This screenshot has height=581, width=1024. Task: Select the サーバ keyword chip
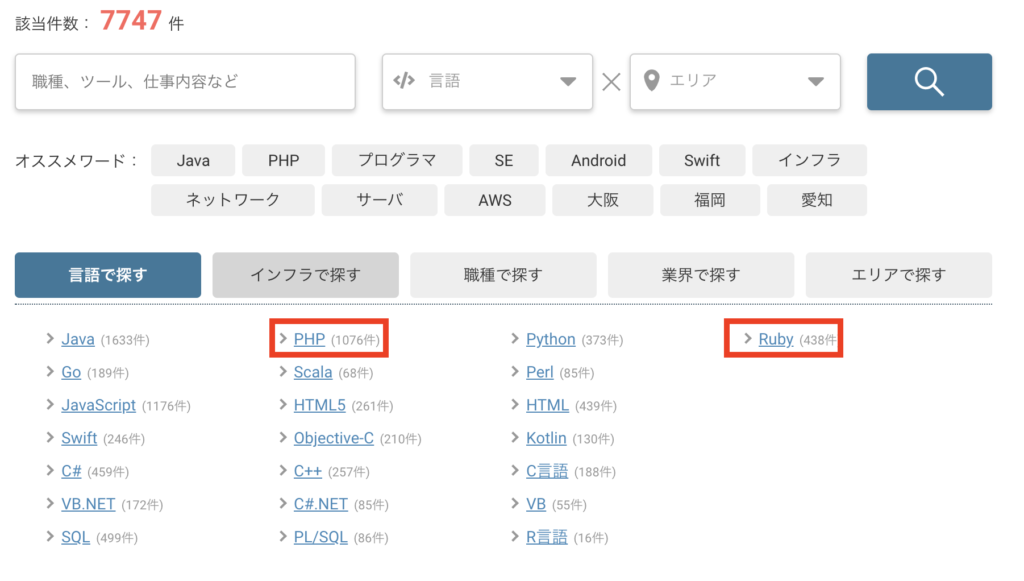379,200
